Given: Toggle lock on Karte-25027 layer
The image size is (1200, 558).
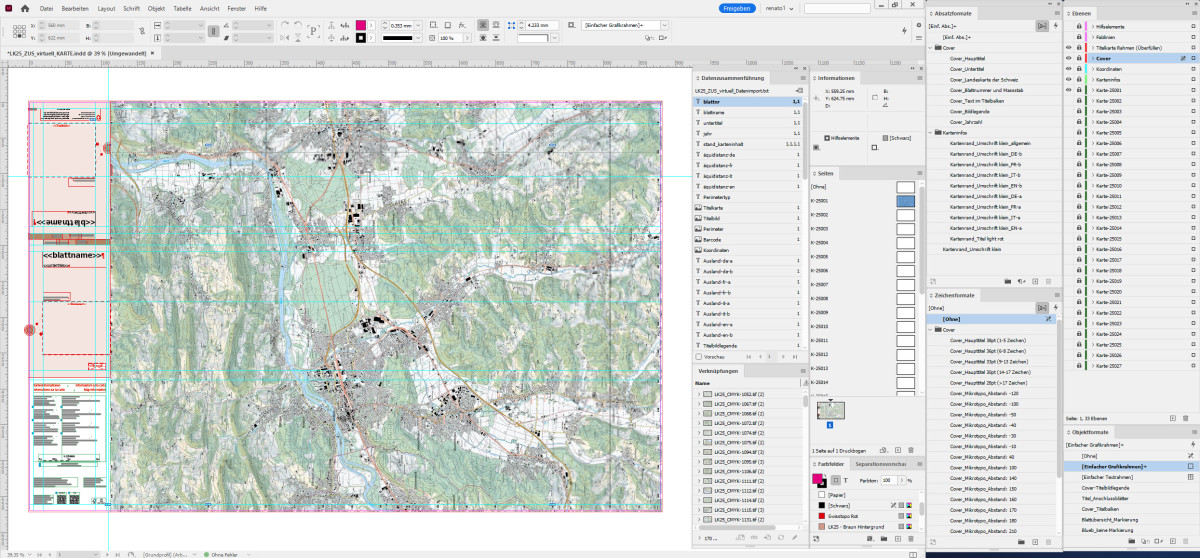Looking at the screenshot, I should tap(1079, 365).
